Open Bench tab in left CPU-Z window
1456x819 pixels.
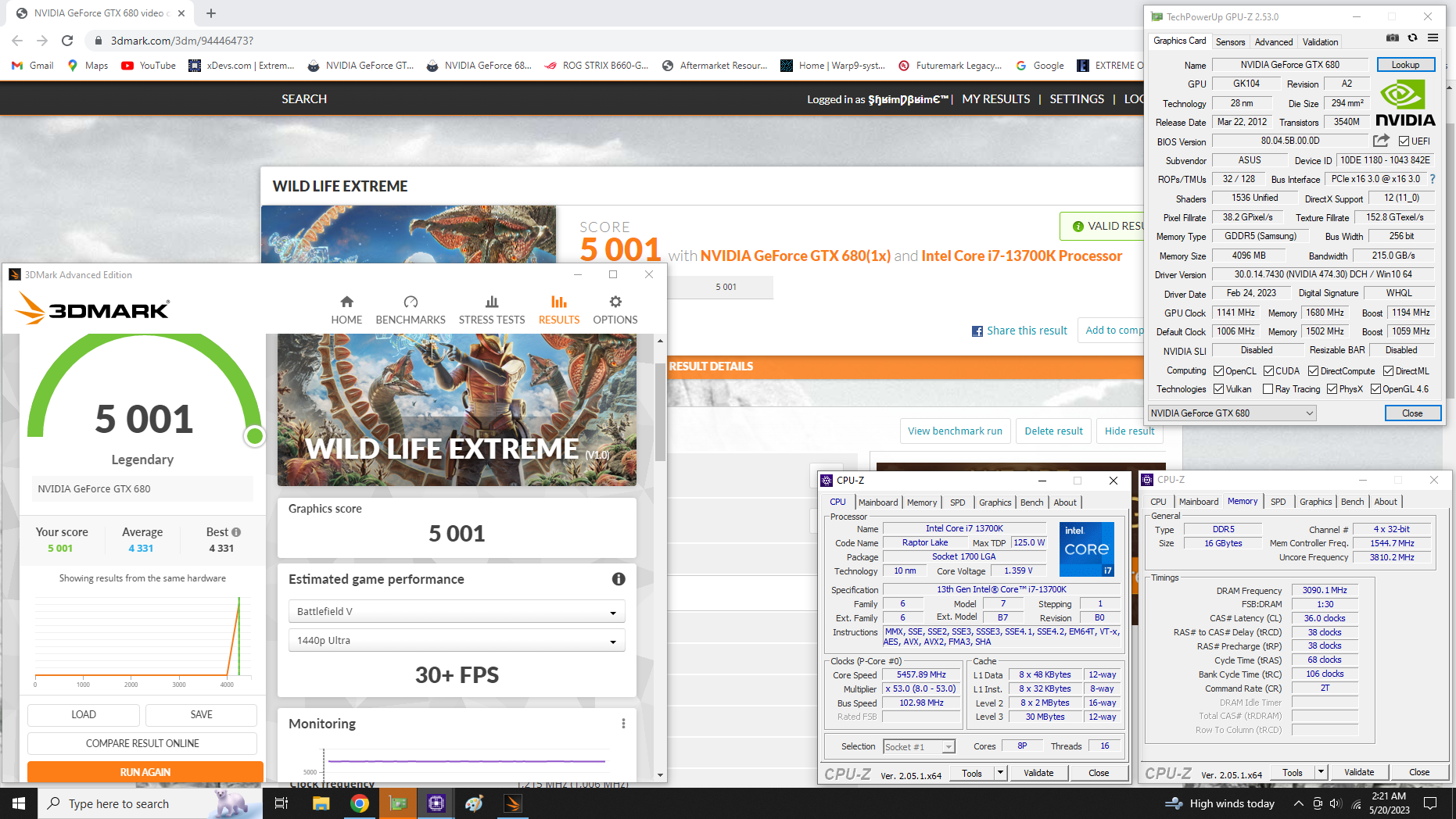tap(1031, 502)
